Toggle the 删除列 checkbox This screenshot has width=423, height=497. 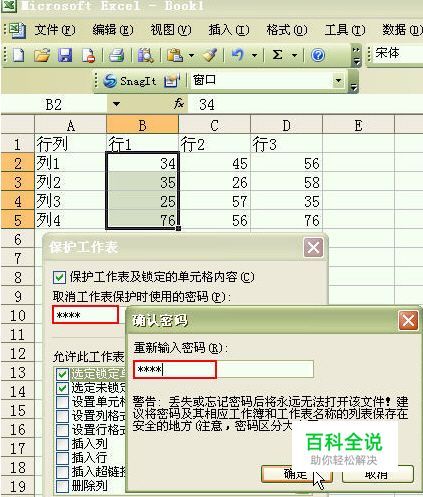click(x=62, y=486)
